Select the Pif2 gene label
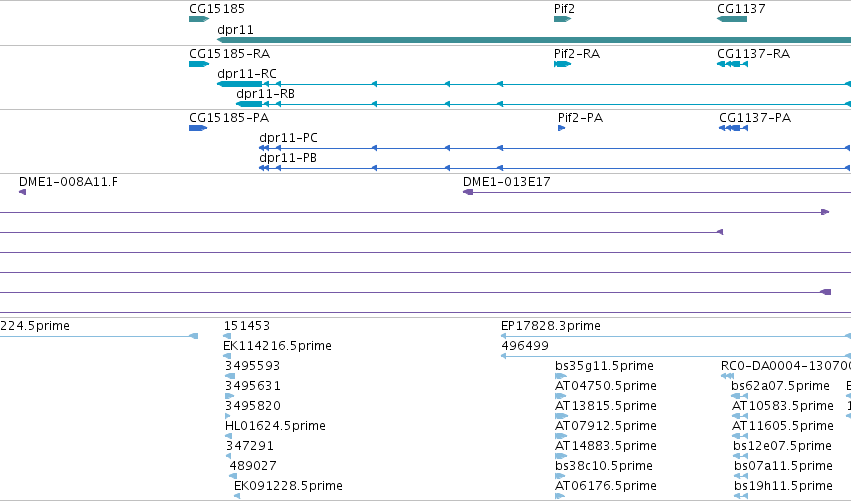 point(564,9)
